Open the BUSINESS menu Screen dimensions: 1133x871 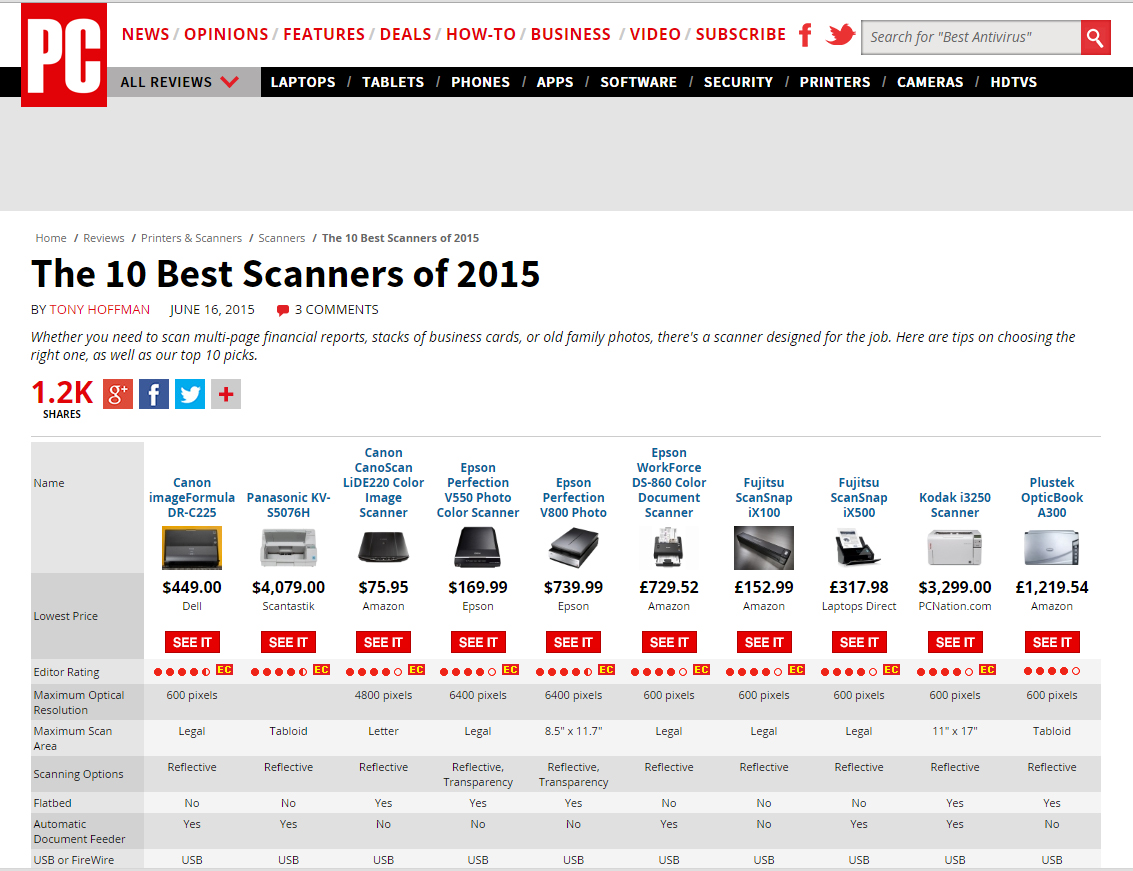571,34
